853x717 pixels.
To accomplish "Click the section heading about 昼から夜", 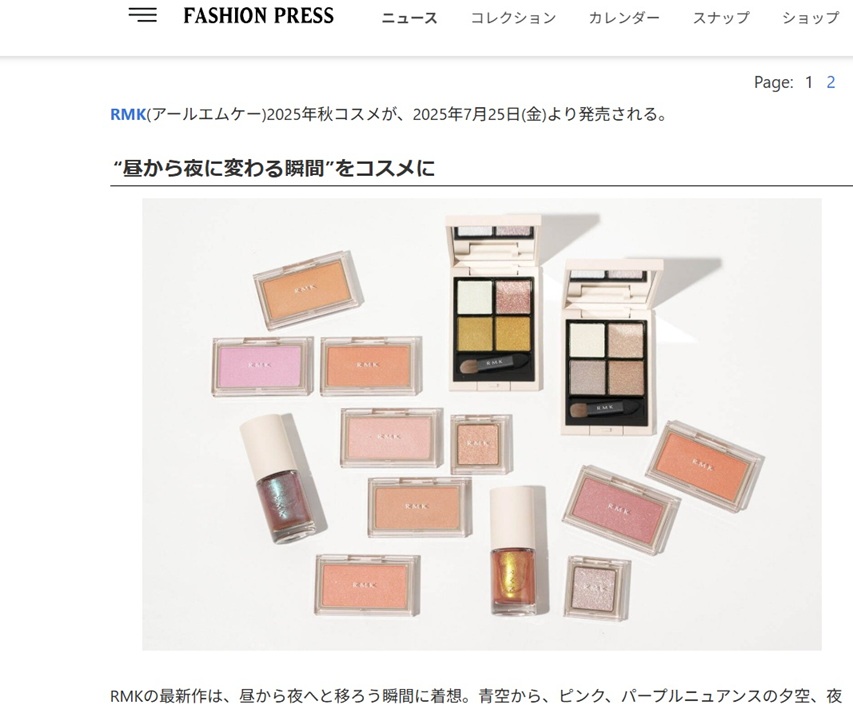I will [273, 168].
